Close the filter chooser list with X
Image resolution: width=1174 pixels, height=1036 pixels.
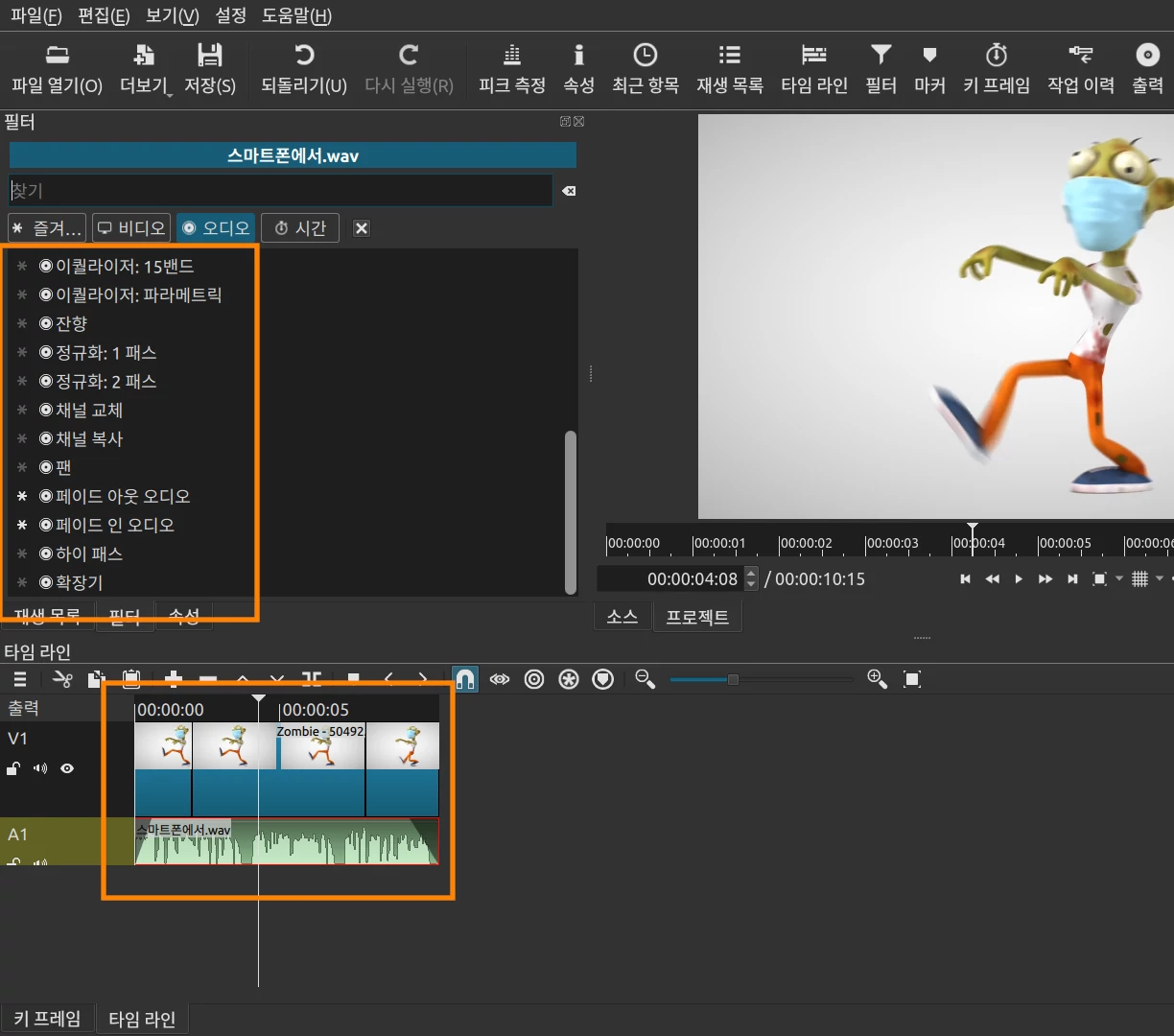click(362, 228)
